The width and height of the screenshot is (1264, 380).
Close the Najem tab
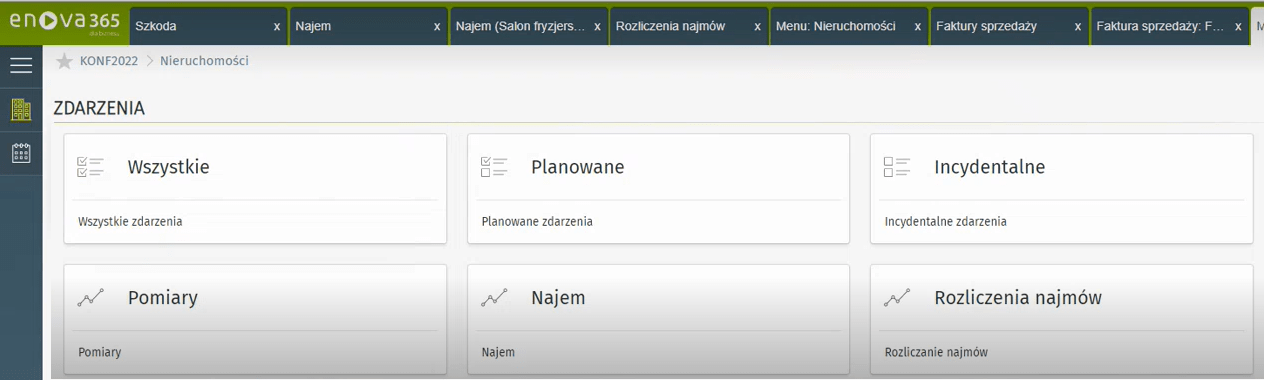click(x=437, y=27)
